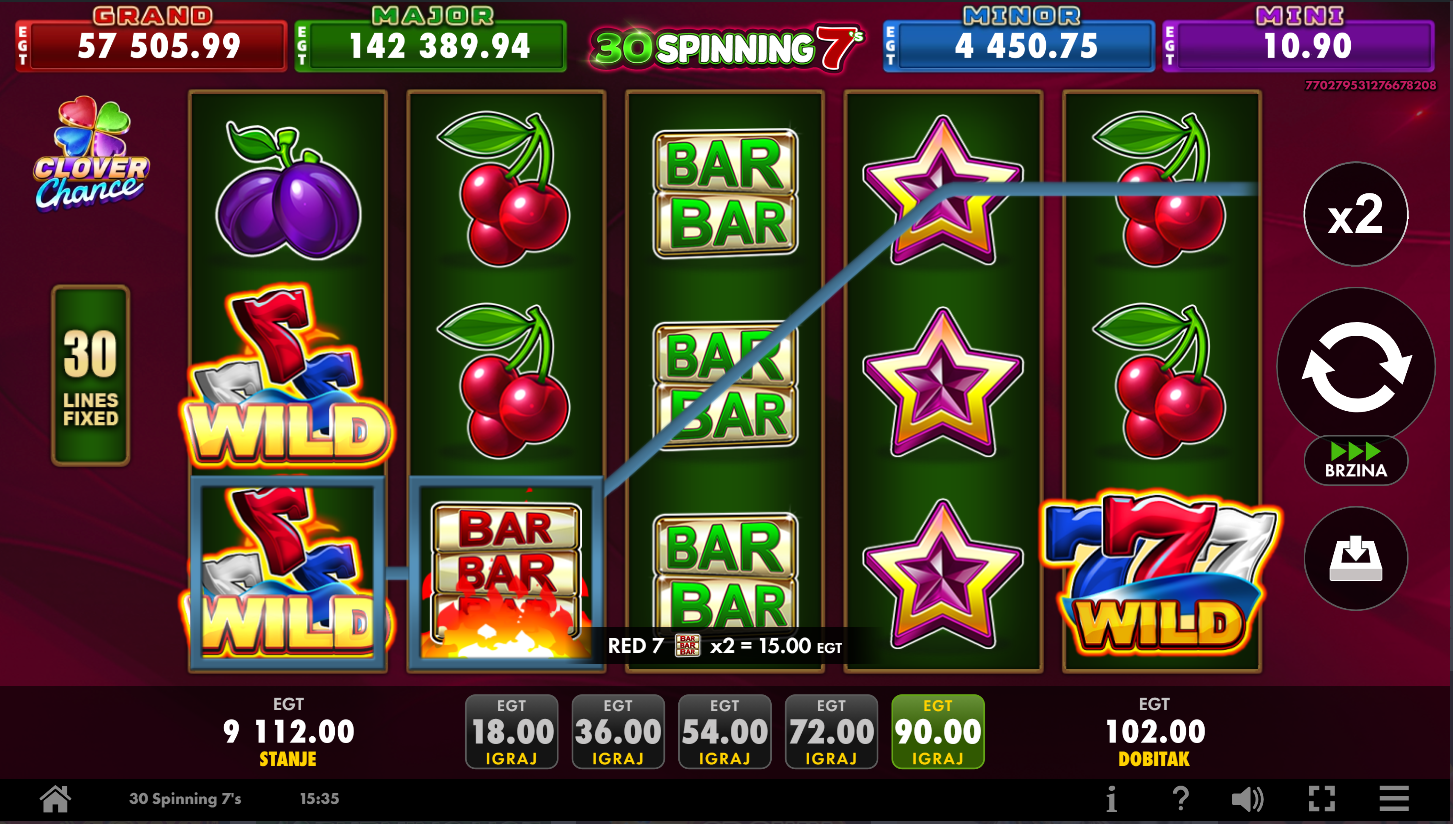This screenshot has height=824, width=1453.
Task: Click the Grand jackpot display
Action: 151,39
